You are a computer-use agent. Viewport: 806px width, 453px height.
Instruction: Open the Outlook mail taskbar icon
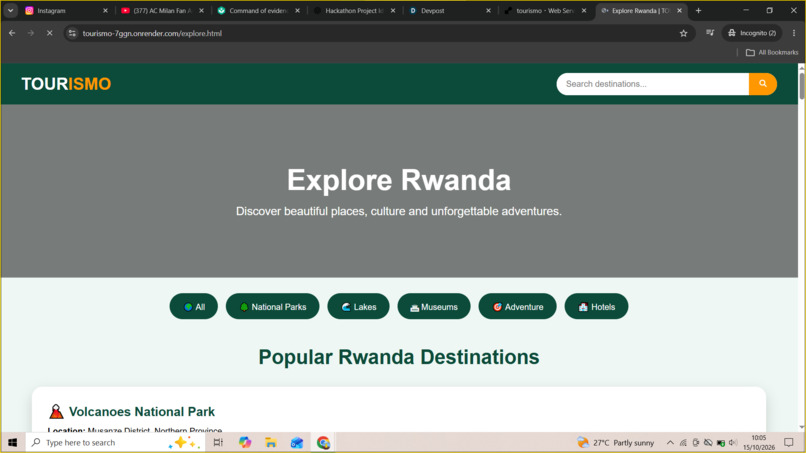pos(297,442)
